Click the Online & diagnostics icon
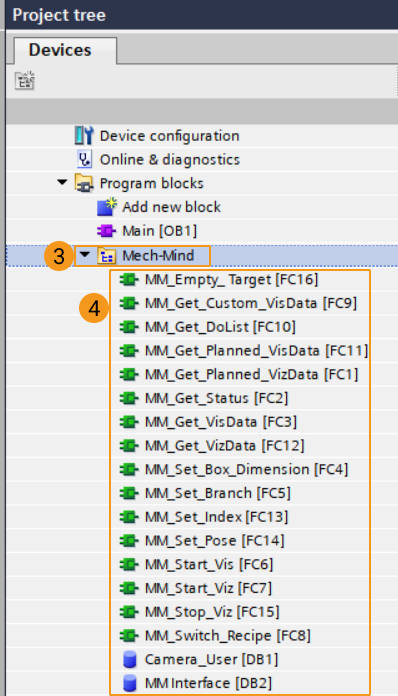 click(84, 159)
